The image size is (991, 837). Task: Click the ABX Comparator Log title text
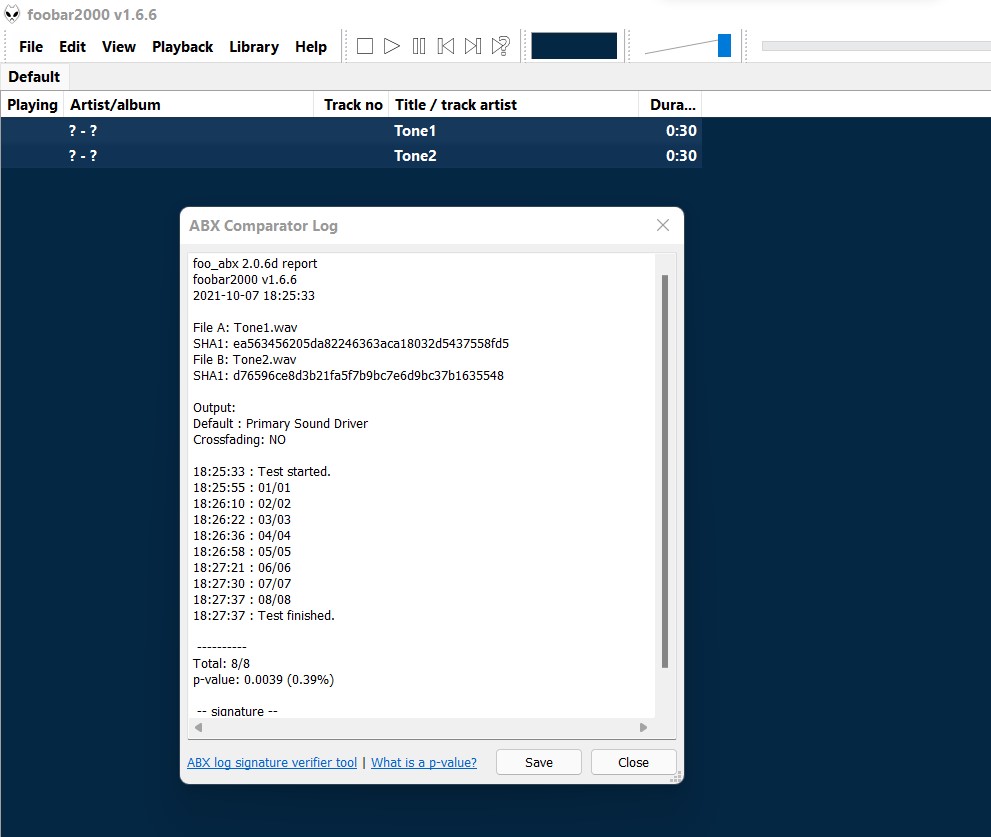264,226
